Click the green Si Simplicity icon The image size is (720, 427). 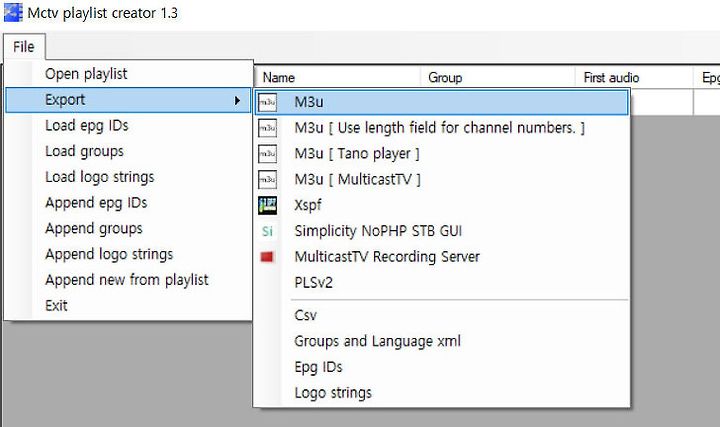coord(267,231)
